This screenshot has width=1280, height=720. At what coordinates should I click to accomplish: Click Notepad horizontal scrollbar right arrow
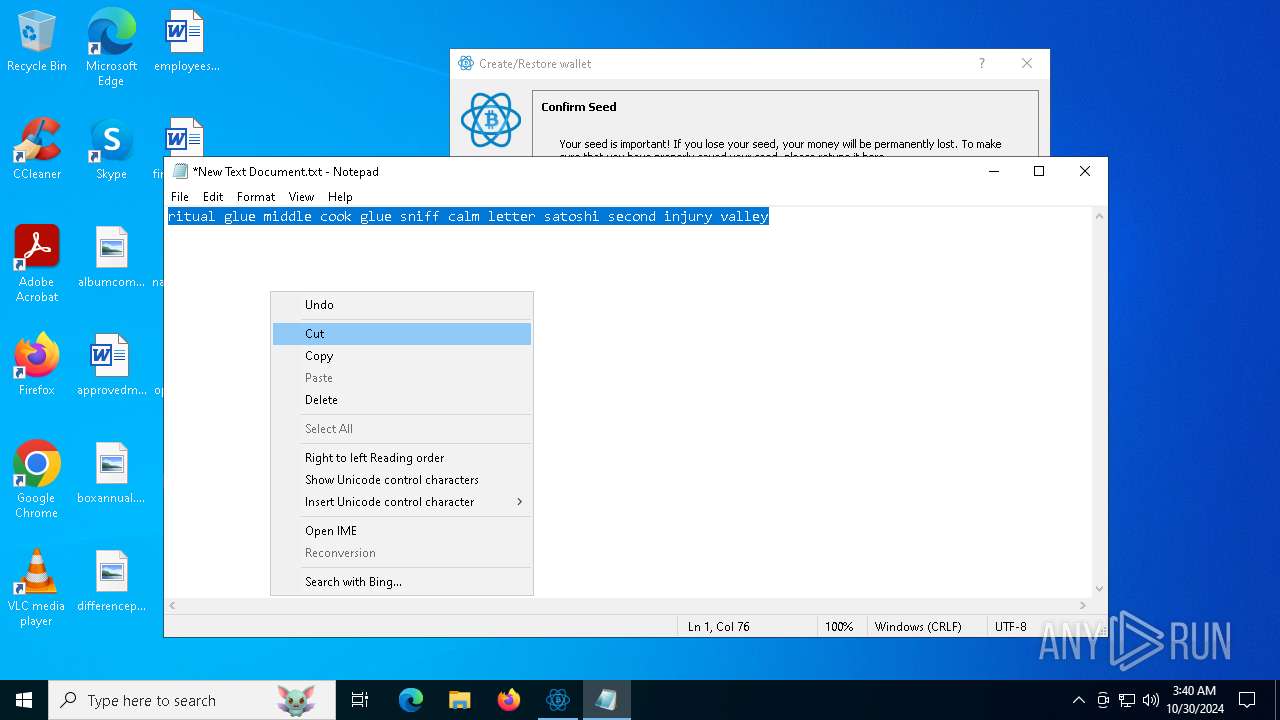point(1083,605)
